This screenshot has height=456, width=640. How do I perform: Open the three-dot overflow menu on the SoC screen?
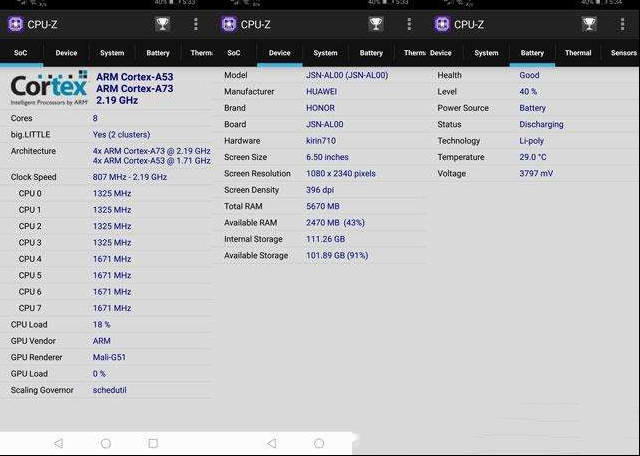[196, 24]
